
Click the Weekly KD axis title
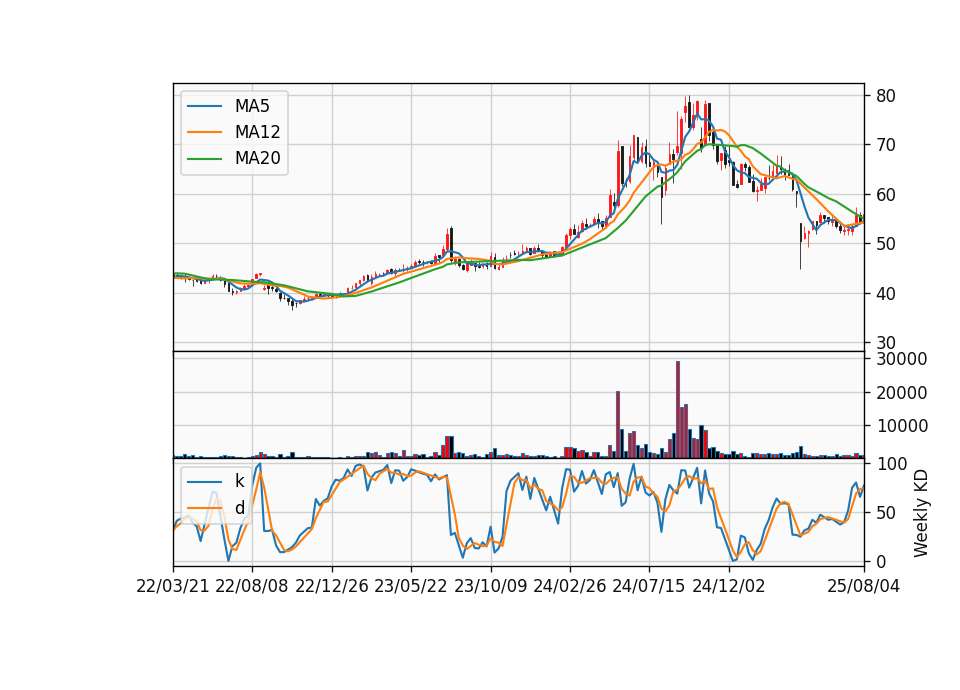[921, 513]
